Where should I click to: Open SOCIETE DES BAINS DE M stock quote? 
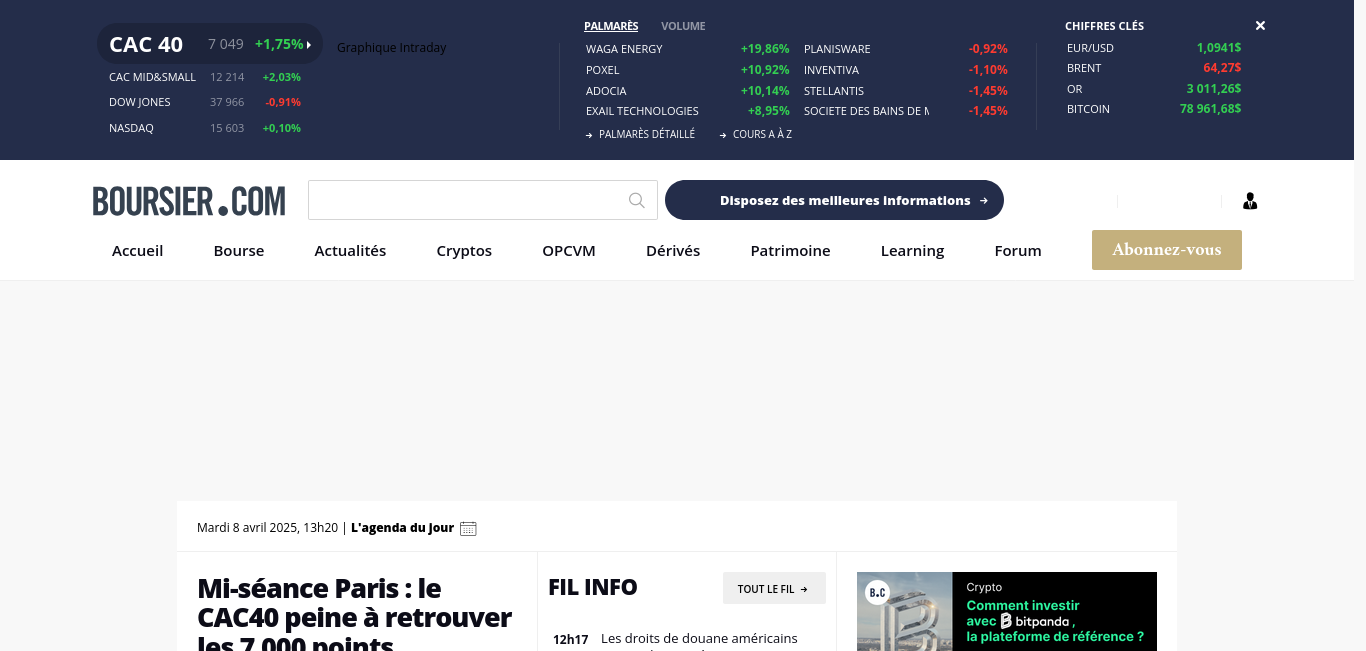tap(866, 111)
